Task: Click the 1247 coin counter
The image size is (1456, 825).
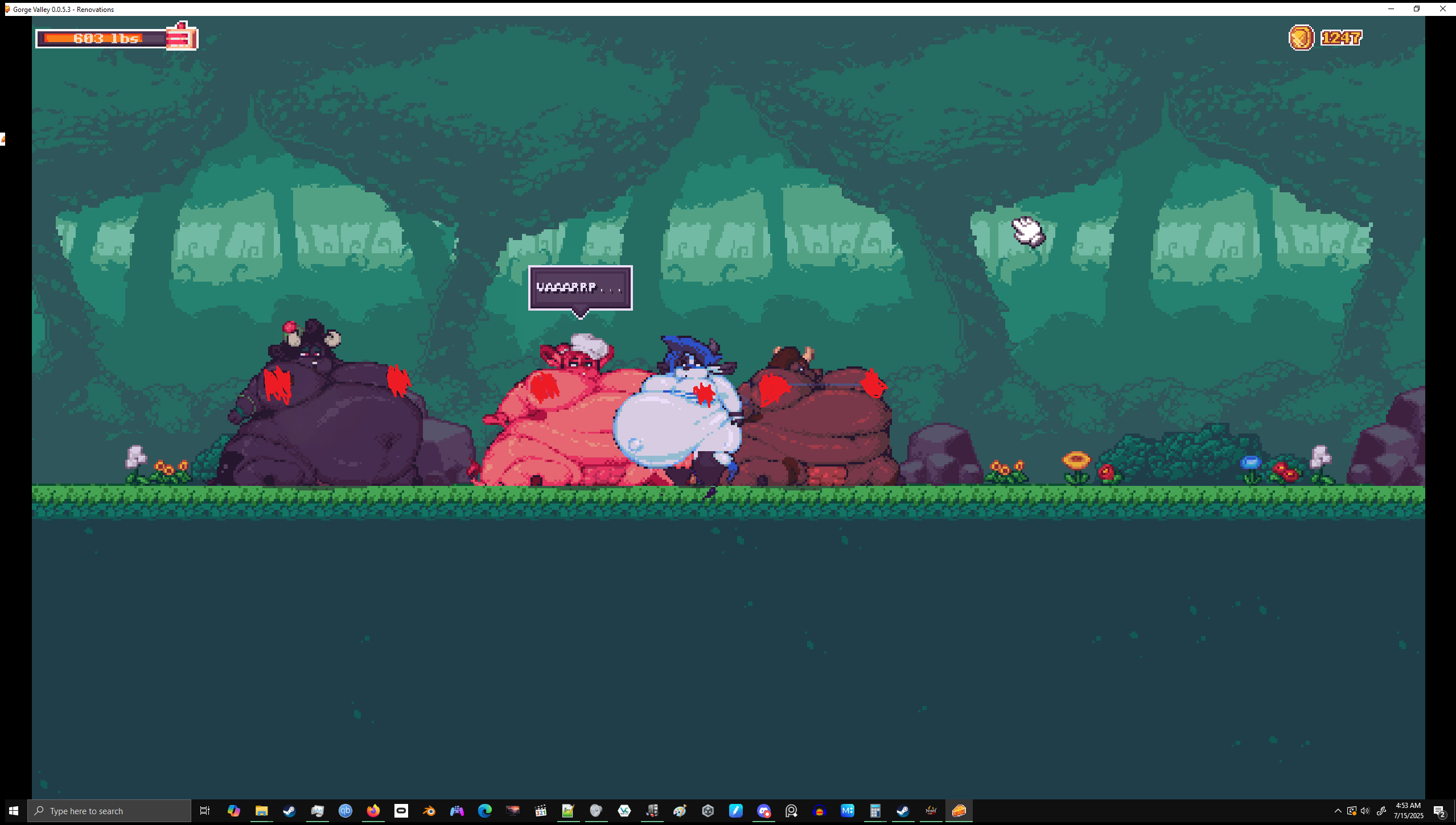Action: click(x=1341, y=38)
